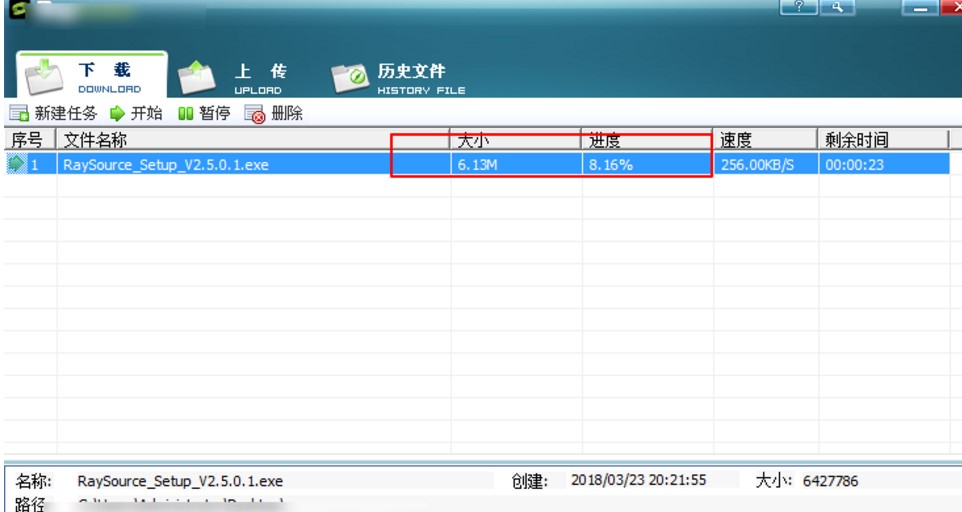Create a new task with 新建任务
This screenshot has height=512, width=962.
(53, 113)
